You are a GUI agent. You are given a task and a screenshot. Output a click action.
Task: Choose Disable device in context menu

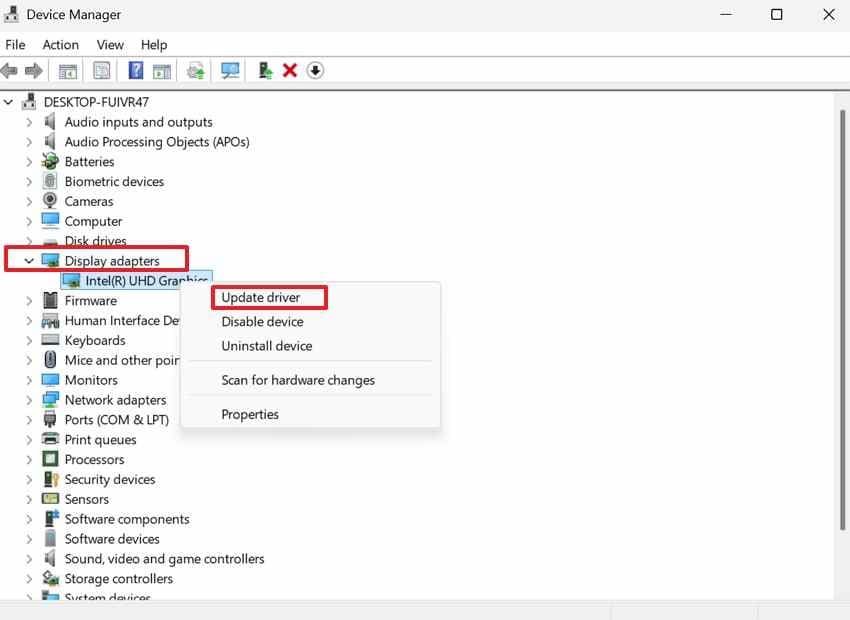pyautogui.click(x=262, y=321)
